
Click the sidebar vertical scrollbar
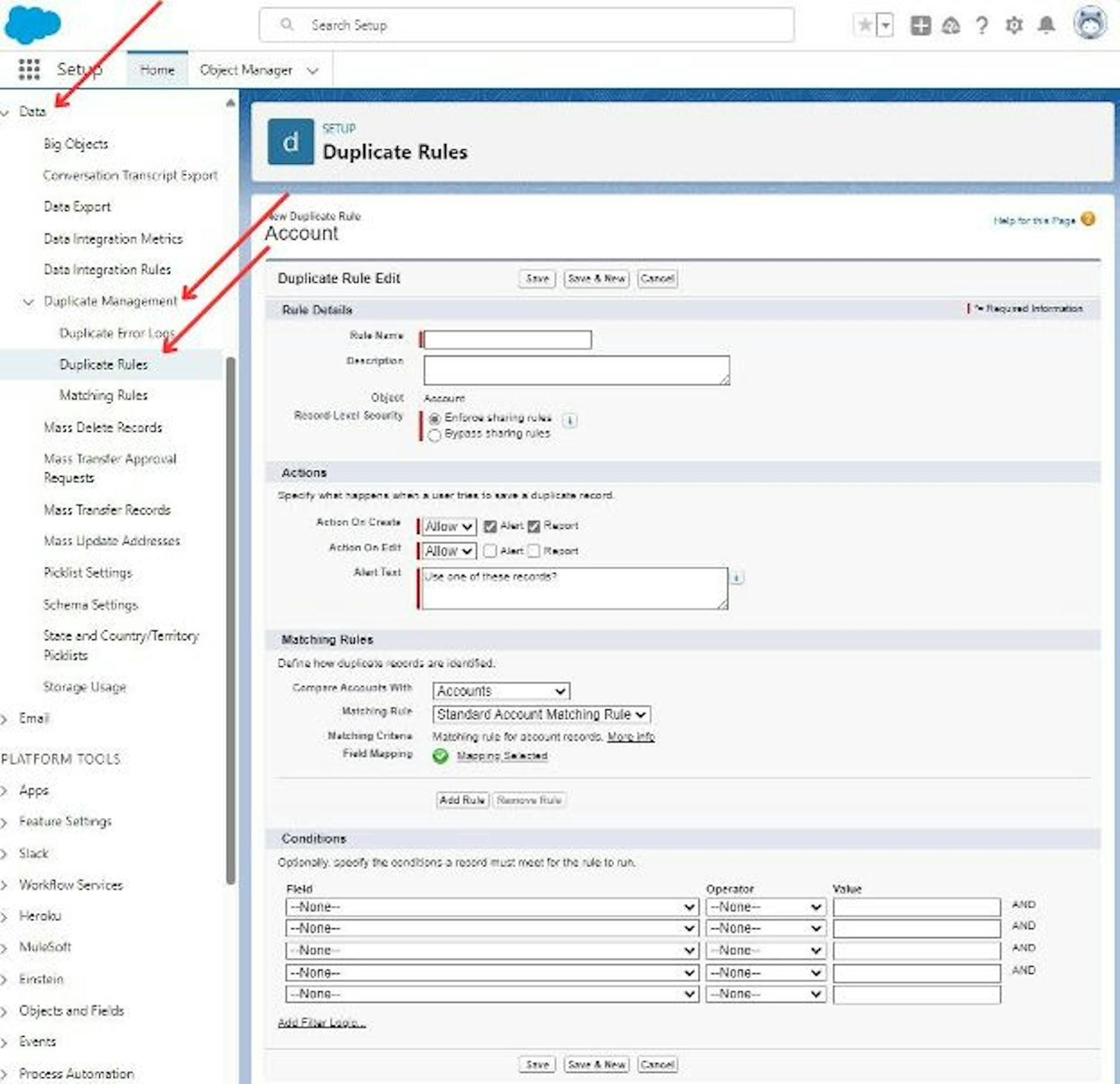(x=230, y=620)
